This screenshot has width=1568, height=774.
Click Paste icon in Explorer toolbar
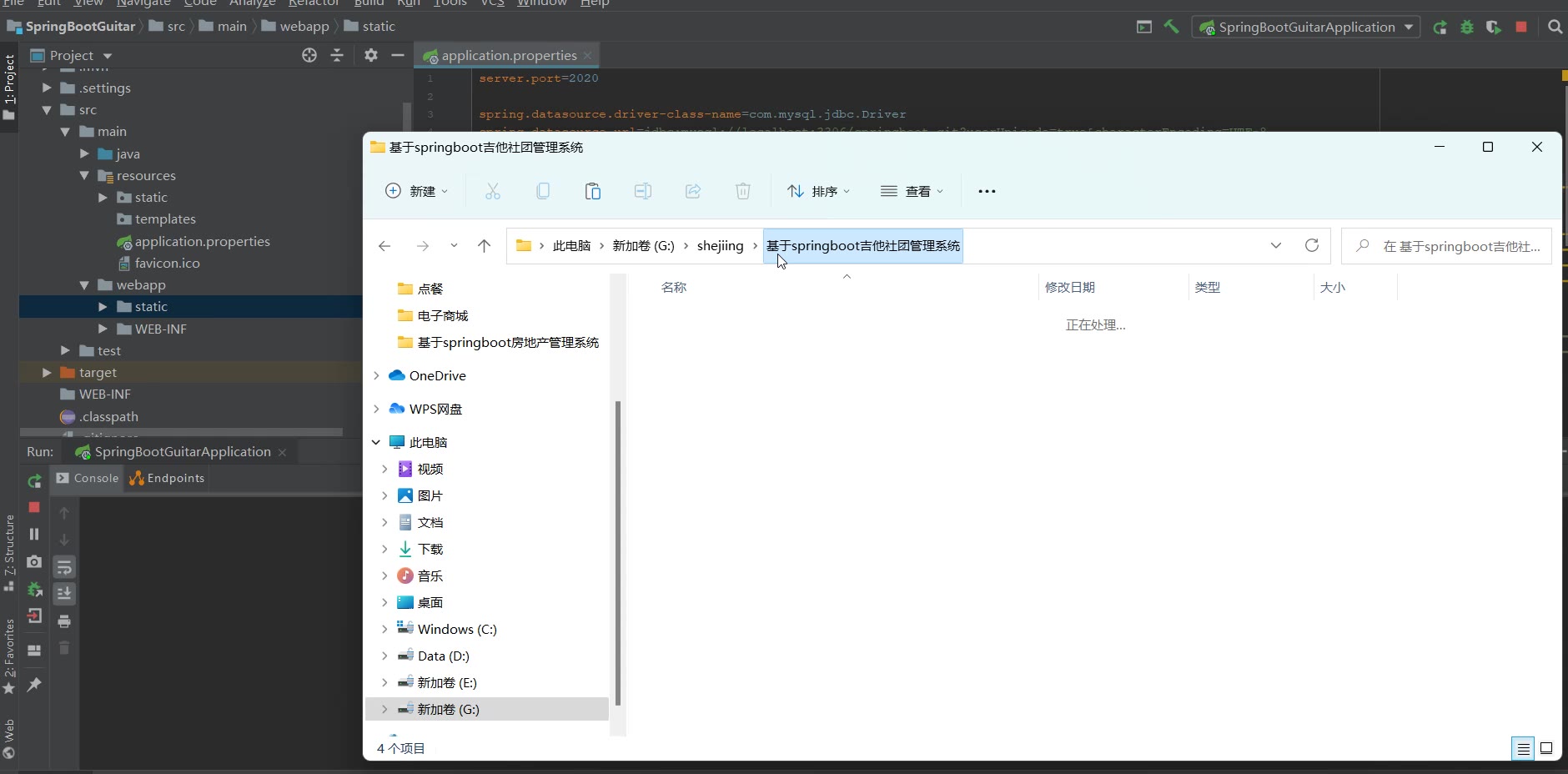pyautogui.click(x=593, y=191)
